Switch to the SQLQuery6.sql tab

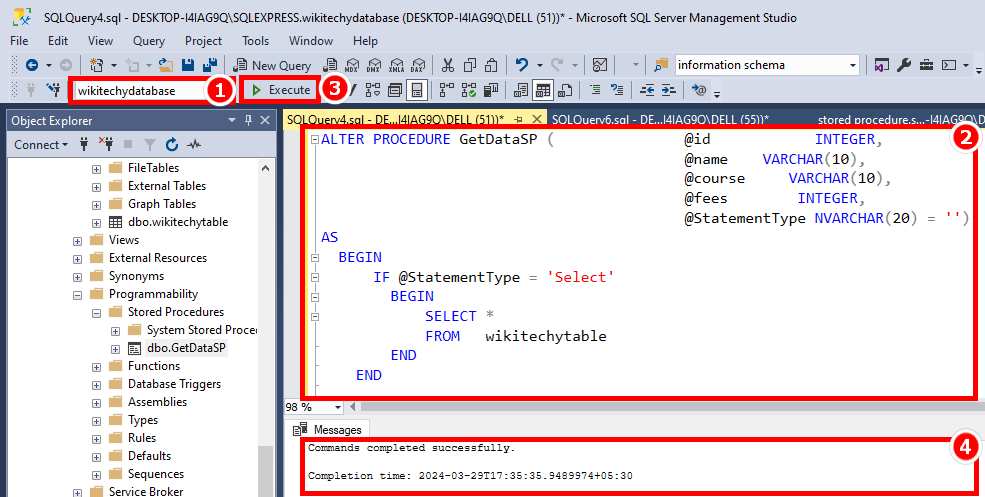pos(640,119)
